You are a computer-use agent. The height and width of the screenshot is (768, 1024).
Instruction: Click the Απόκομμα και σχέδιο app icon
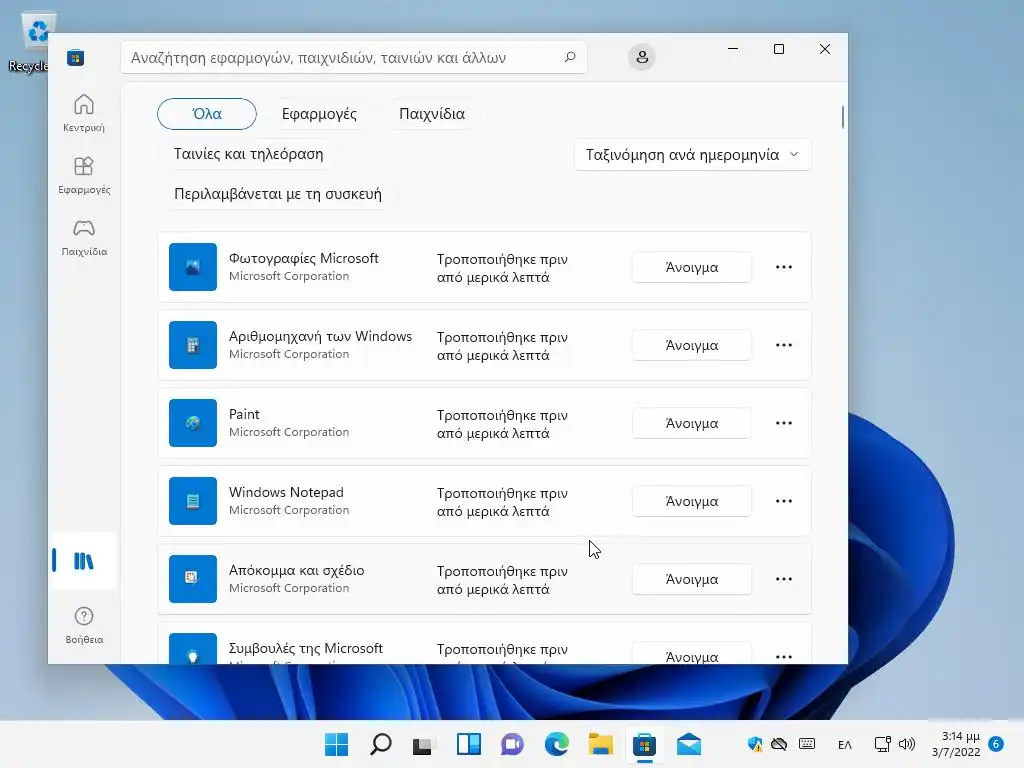pos(193,579)
